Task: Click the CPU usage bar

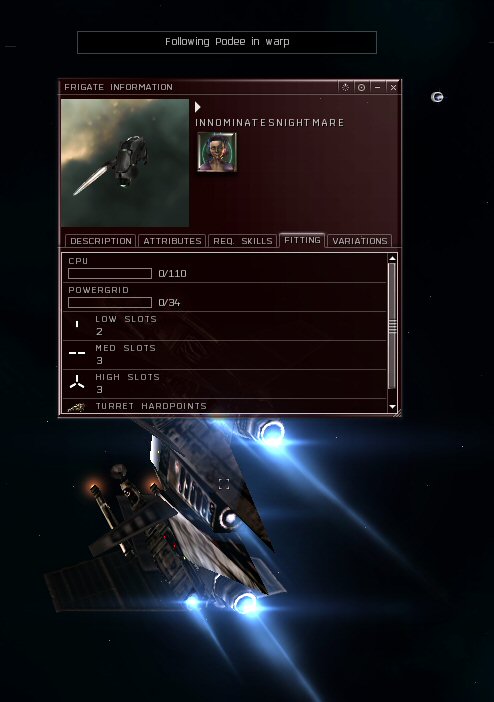Action: point(110,274)
